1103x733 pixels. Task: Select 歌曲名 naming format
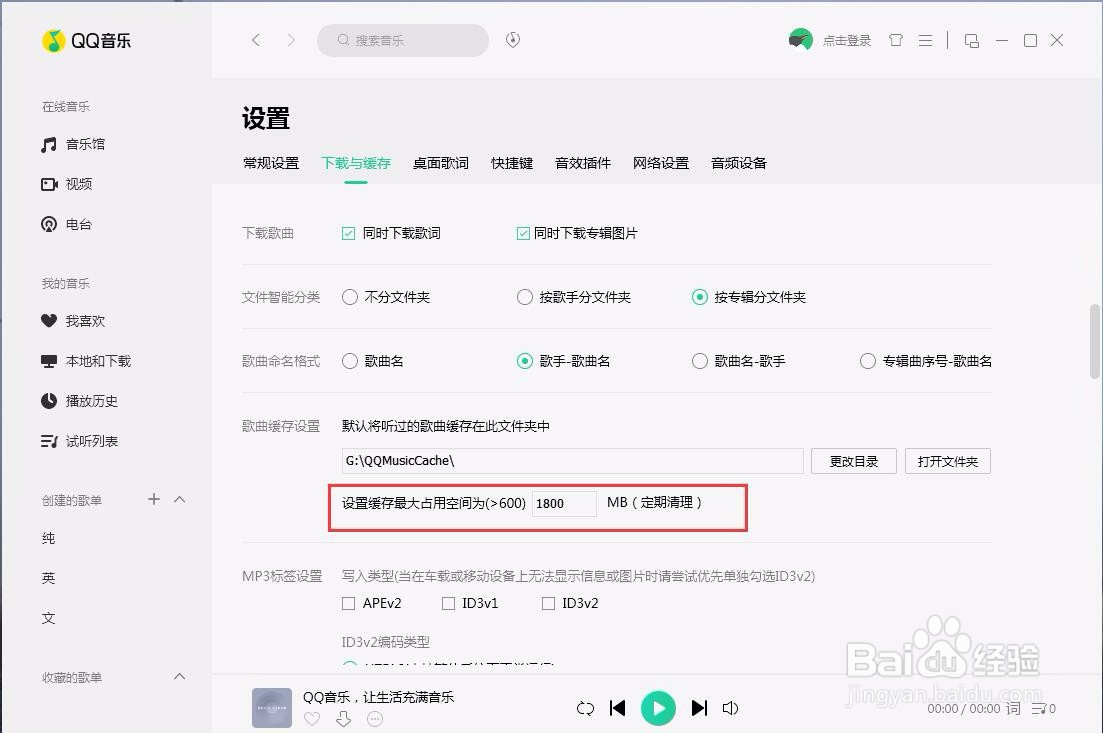coord(350,361)
